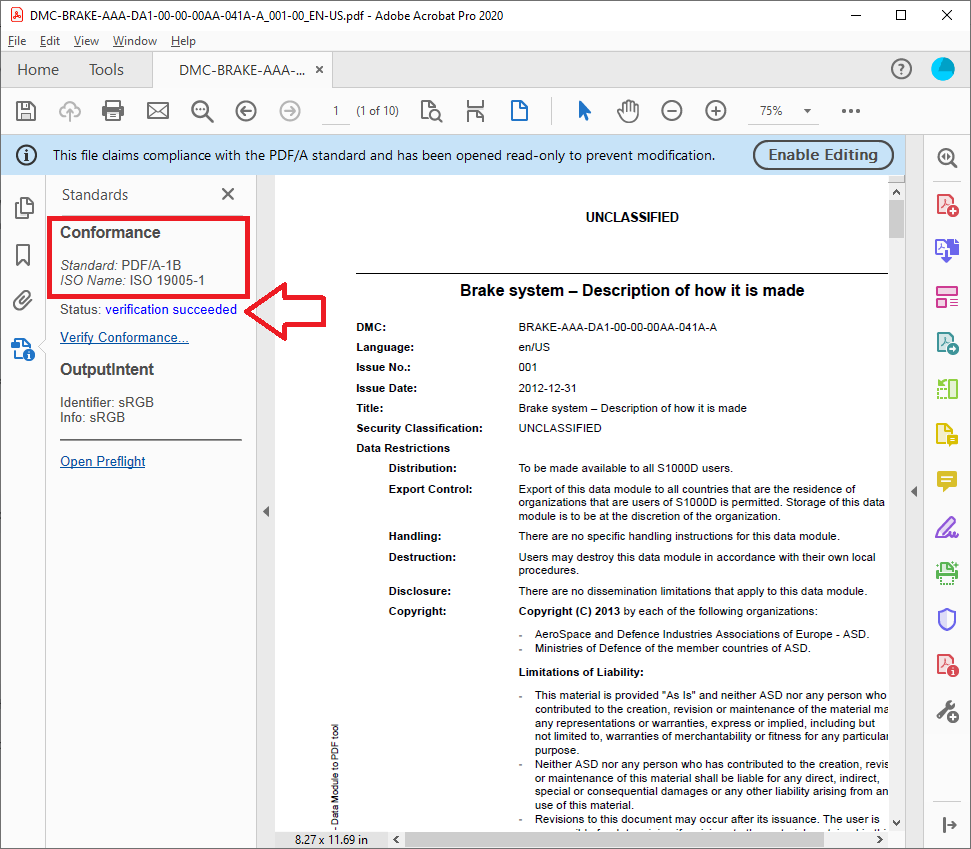Open the Comment tool in right pane
The image size is (971, 849).
946,481
